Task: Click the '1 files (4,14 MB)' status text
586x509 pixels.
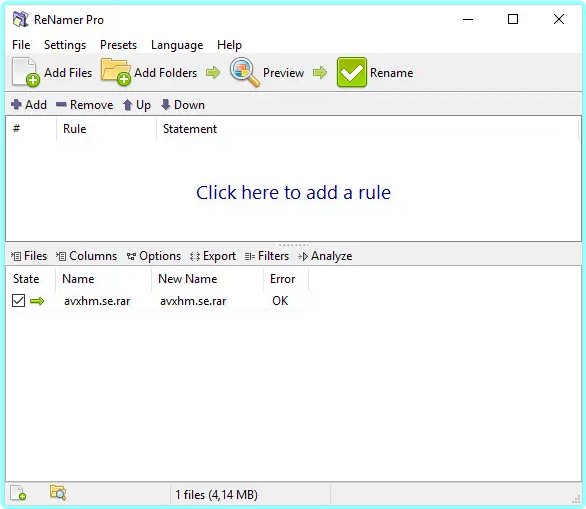Action: [x=217, y=495]
